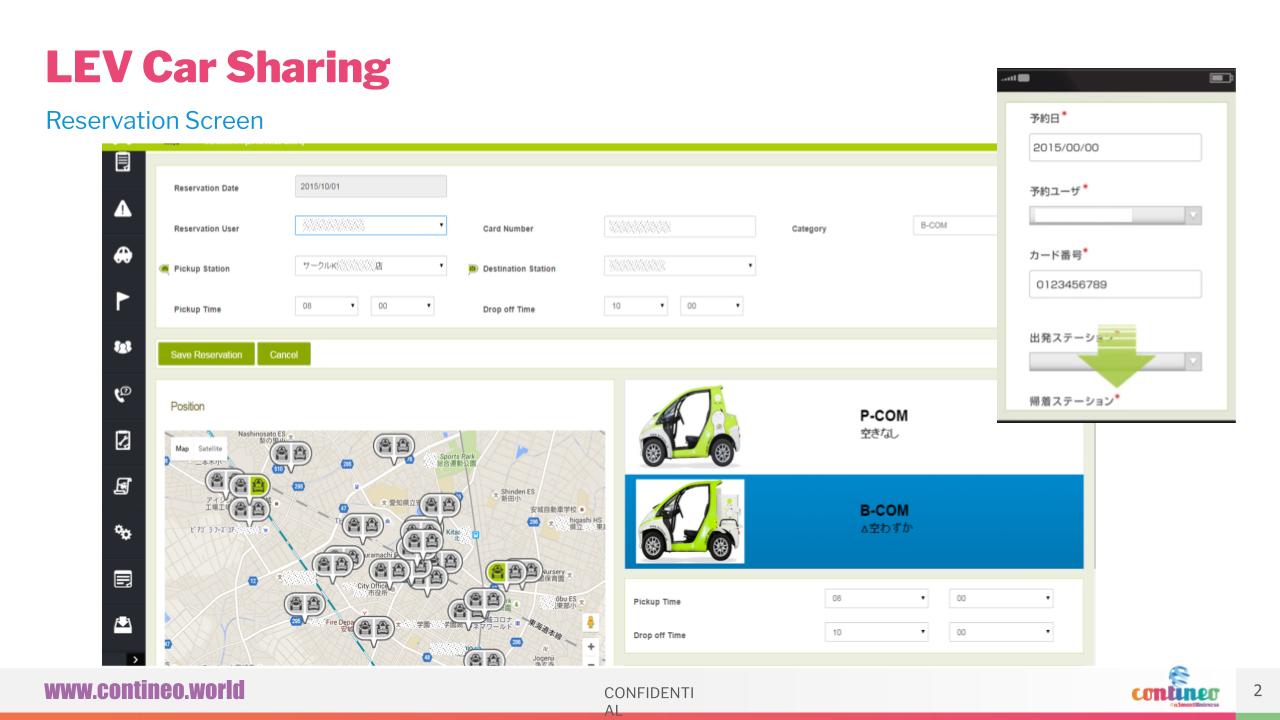Screen dimensions: 1280x720
Task: Expand the Reservation User dropdown
Action: (371, 226)
